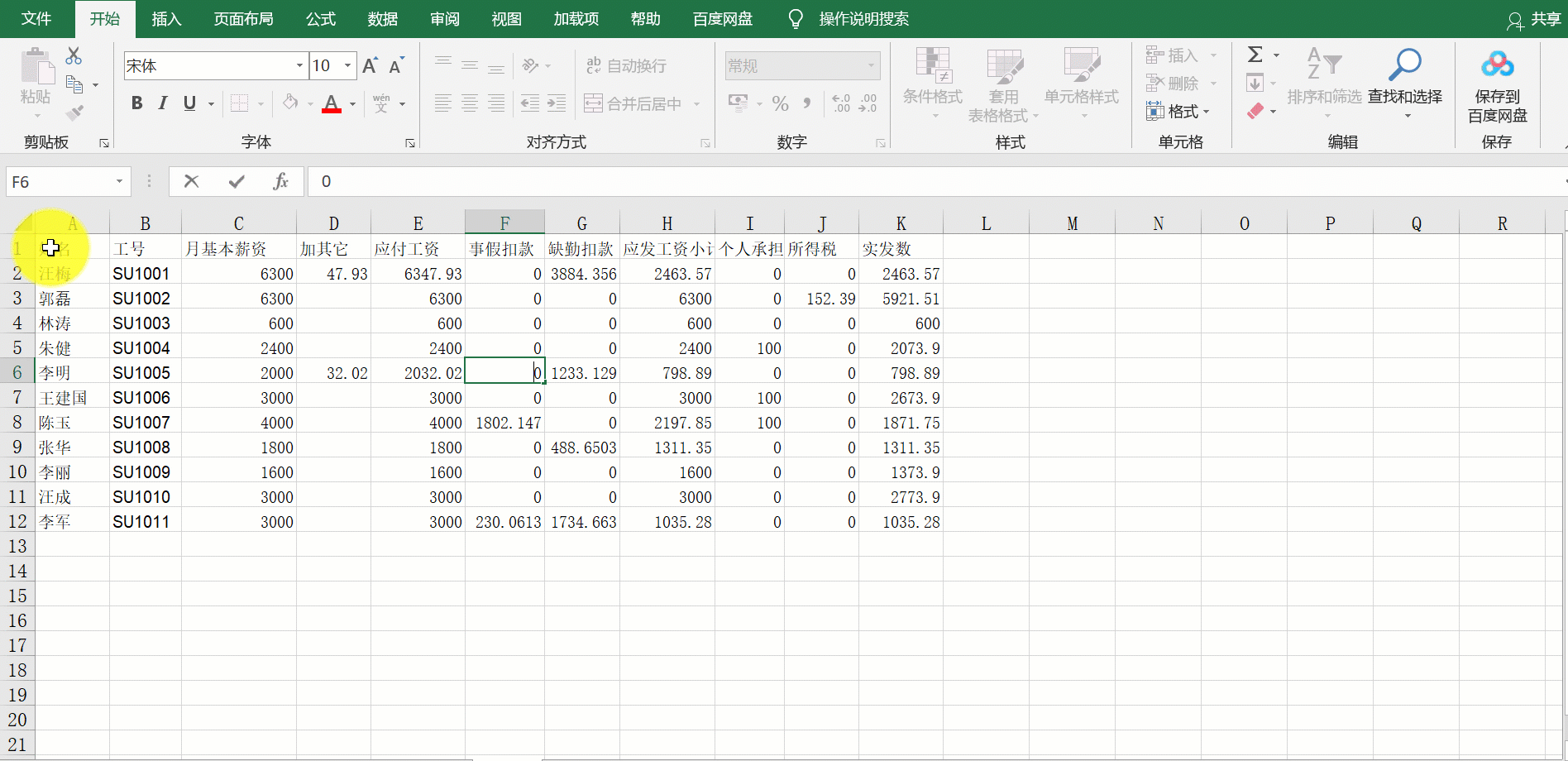Open 排序和筛选 sort and filter
1568x761 pixels.
(1324, 83)
